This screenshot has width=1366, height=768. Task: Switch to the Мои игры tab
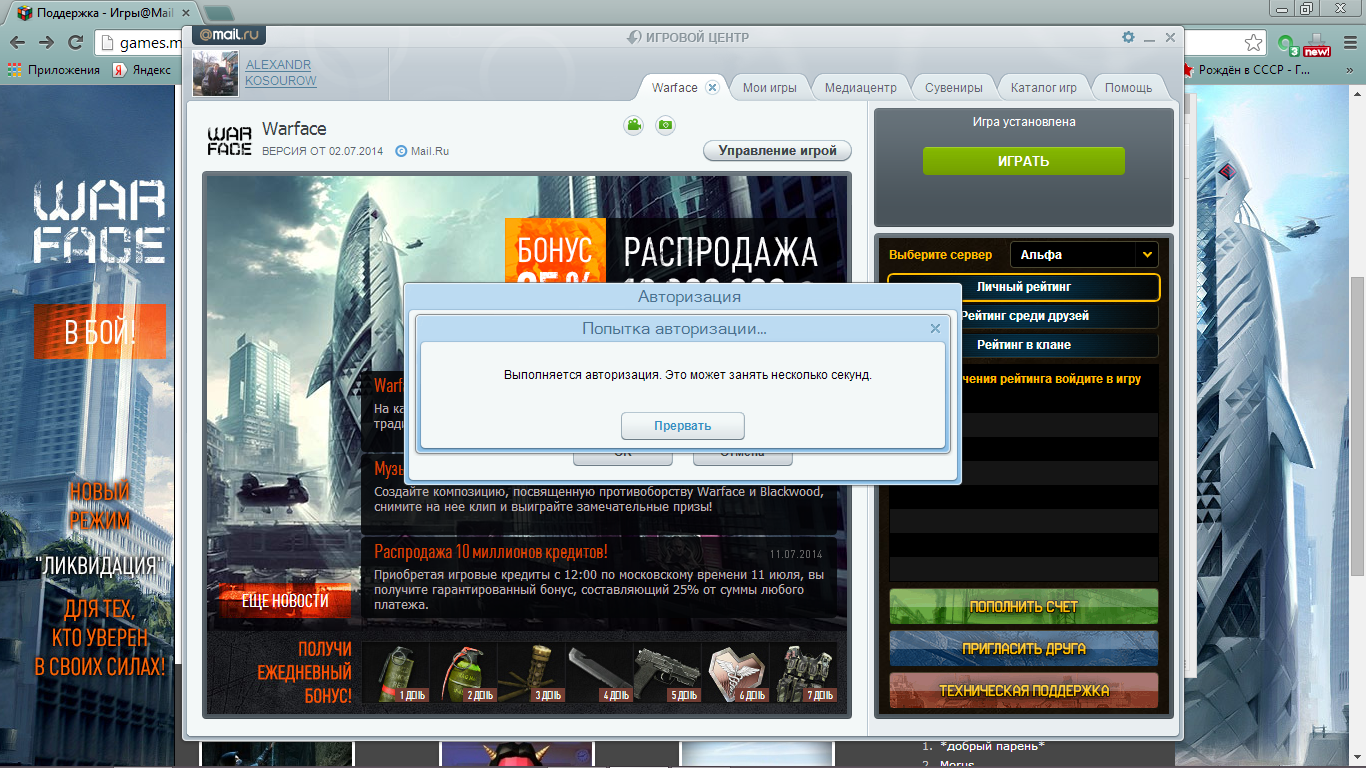(770, 88)
